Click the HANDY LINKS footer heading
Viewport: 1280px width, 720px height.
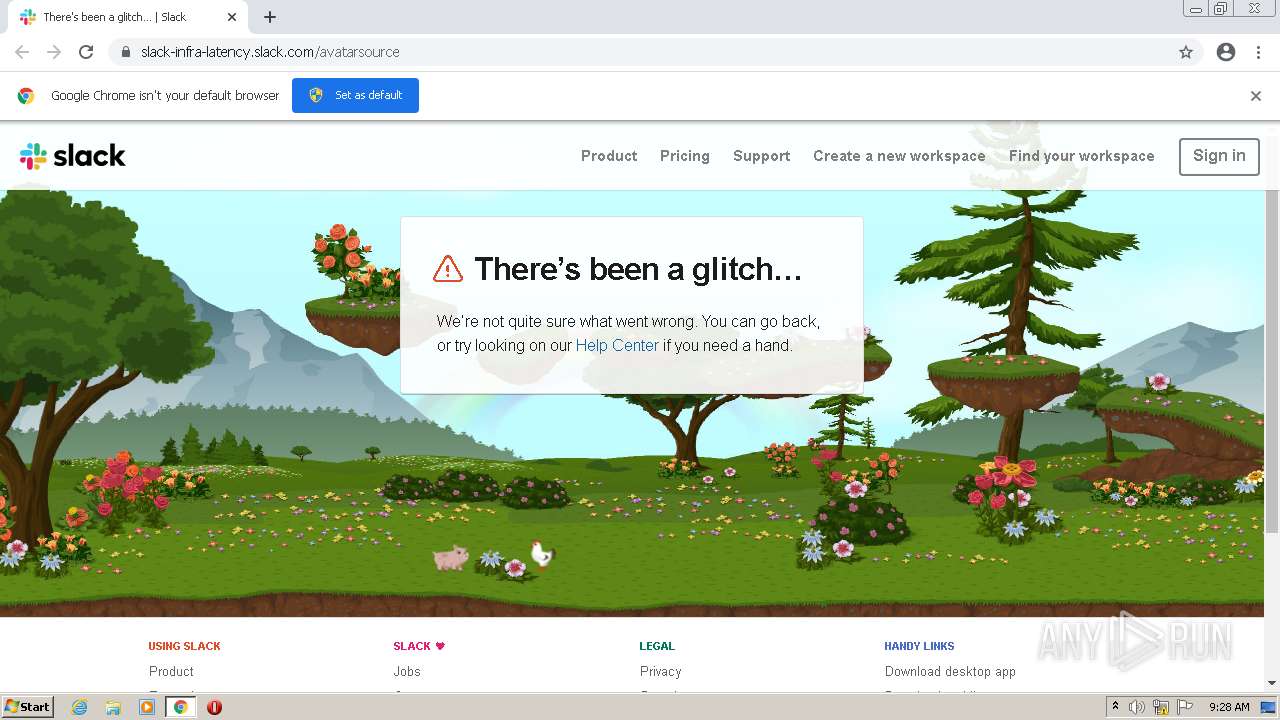pos(919,646)
